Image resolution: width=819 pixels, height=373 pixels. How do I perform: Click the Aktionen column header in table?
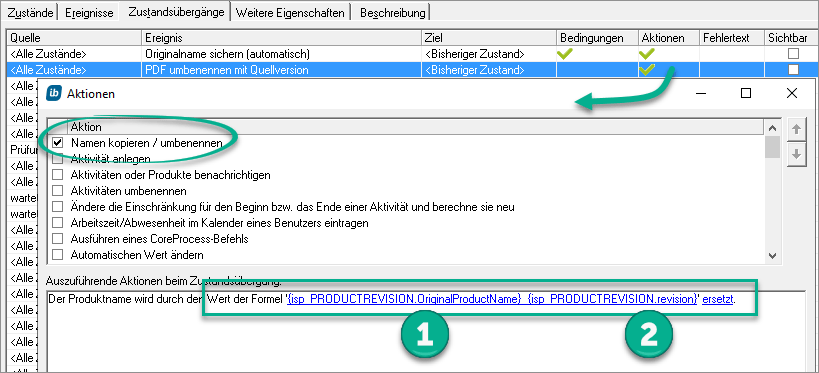click(669, 38)
